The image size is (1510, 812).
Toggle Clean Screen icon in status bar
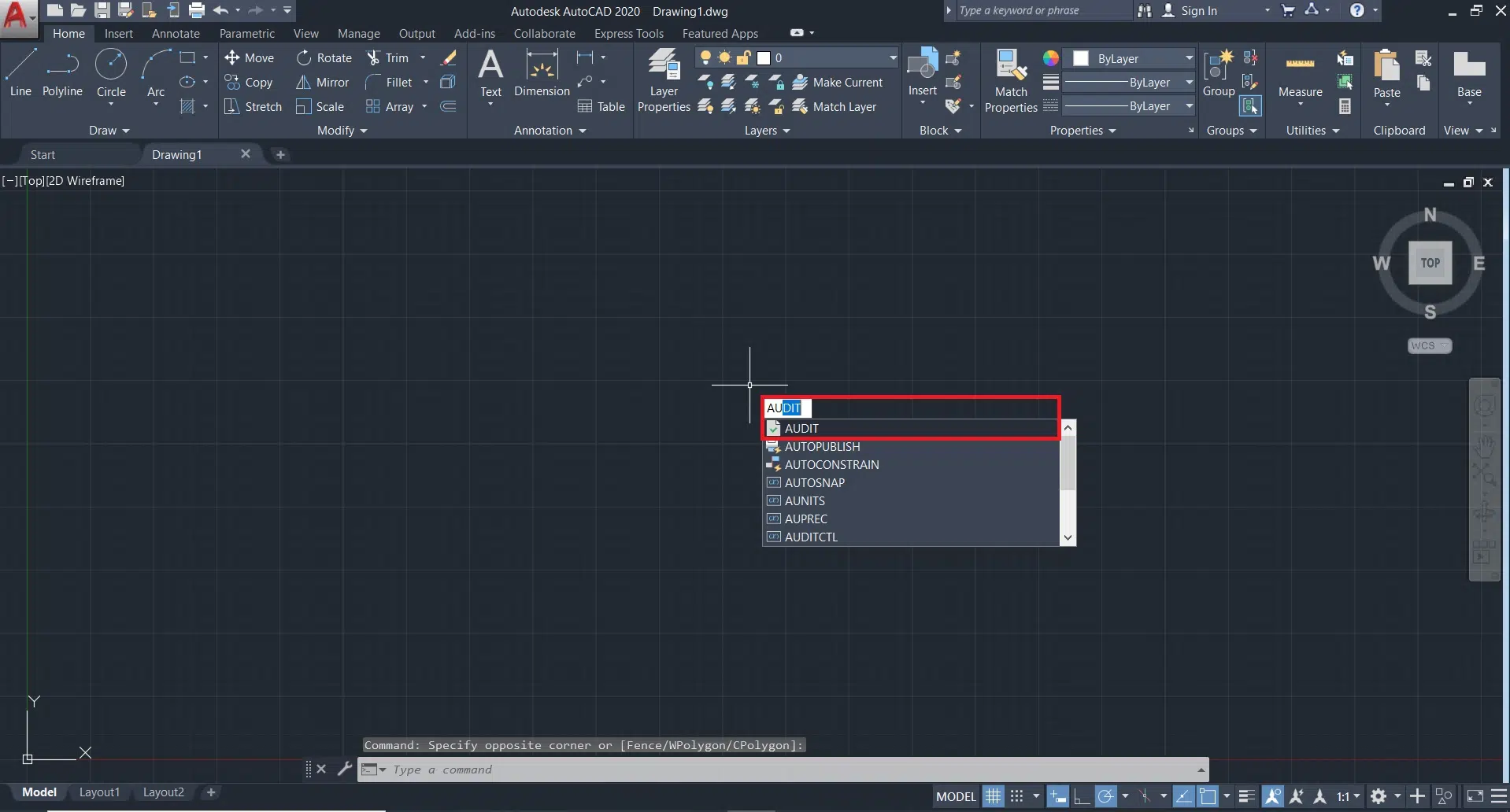click(1475, 796)
